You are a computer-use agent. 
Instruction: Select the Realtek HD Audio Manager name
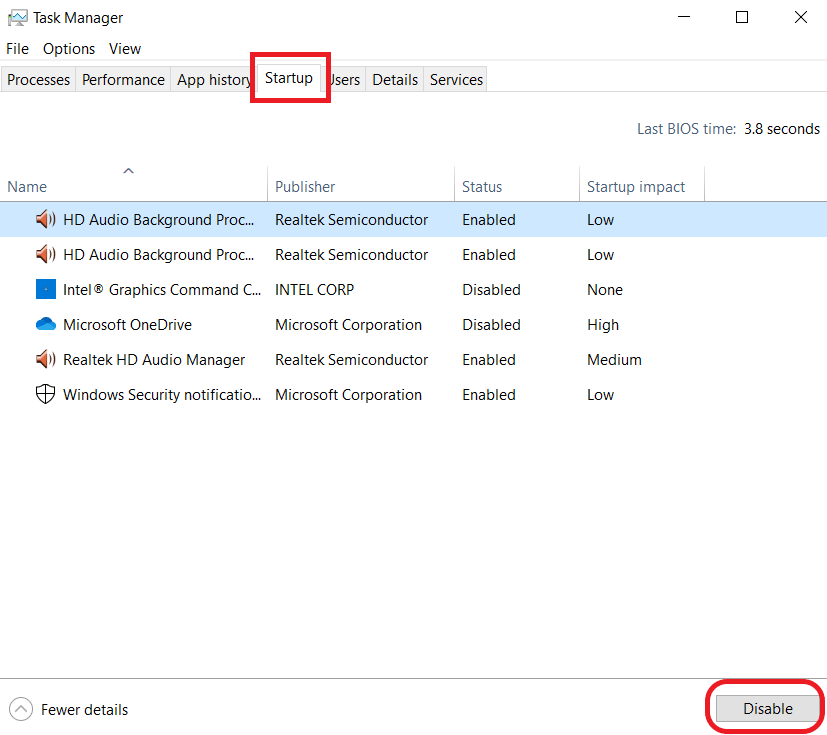coord(154,360)
